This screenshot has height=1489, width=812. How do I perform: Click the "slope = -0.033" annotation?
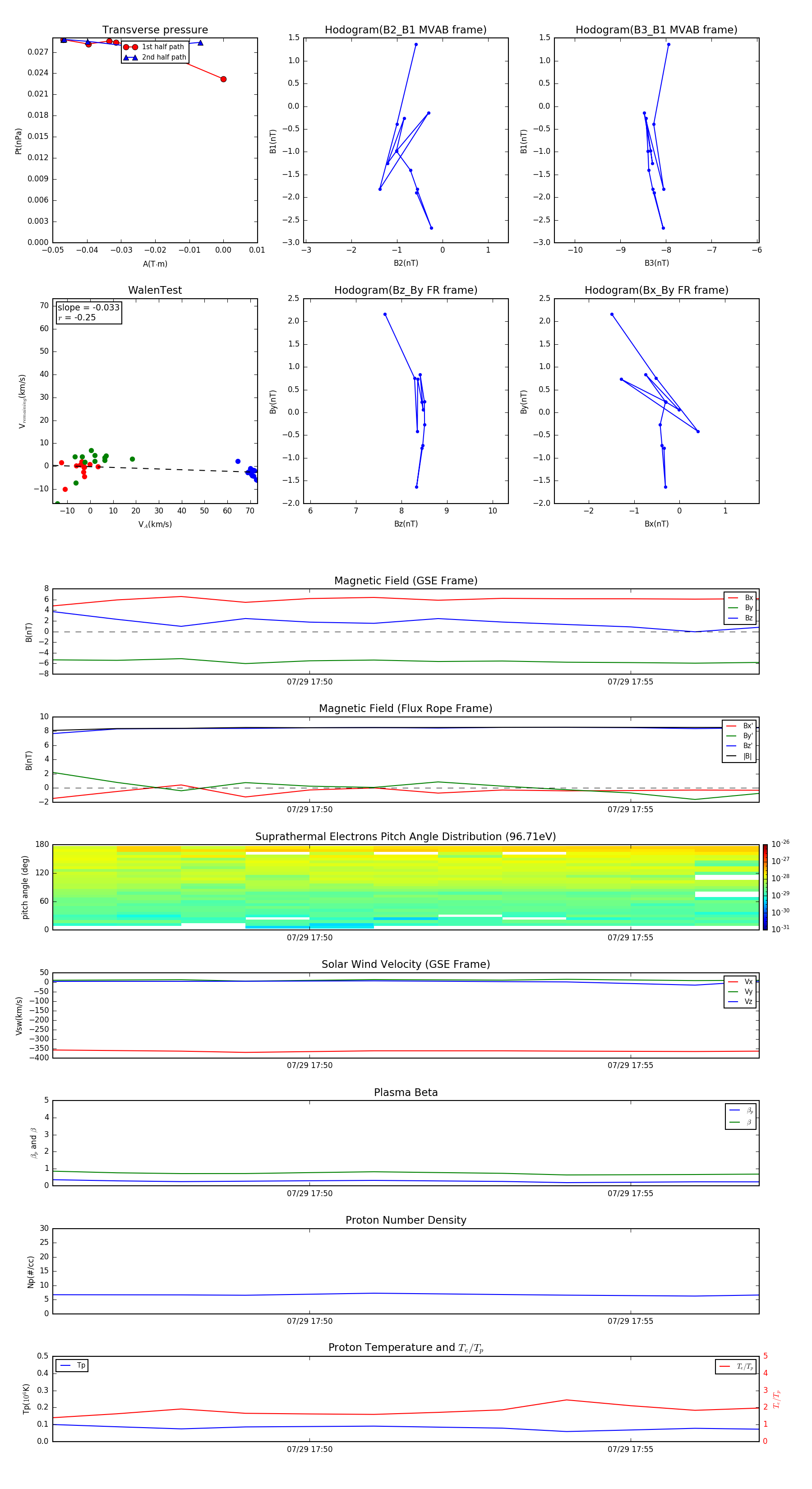tap(88, 308)
